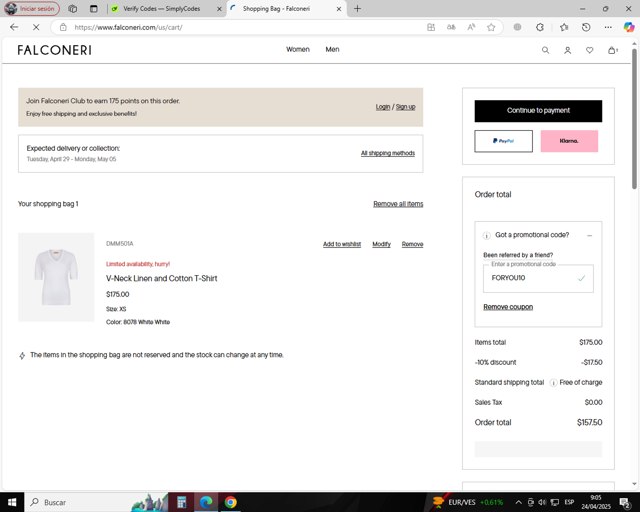Open the Read aloud icon in address bar
This screenshot has width=640, height=512.
point(471,27)
